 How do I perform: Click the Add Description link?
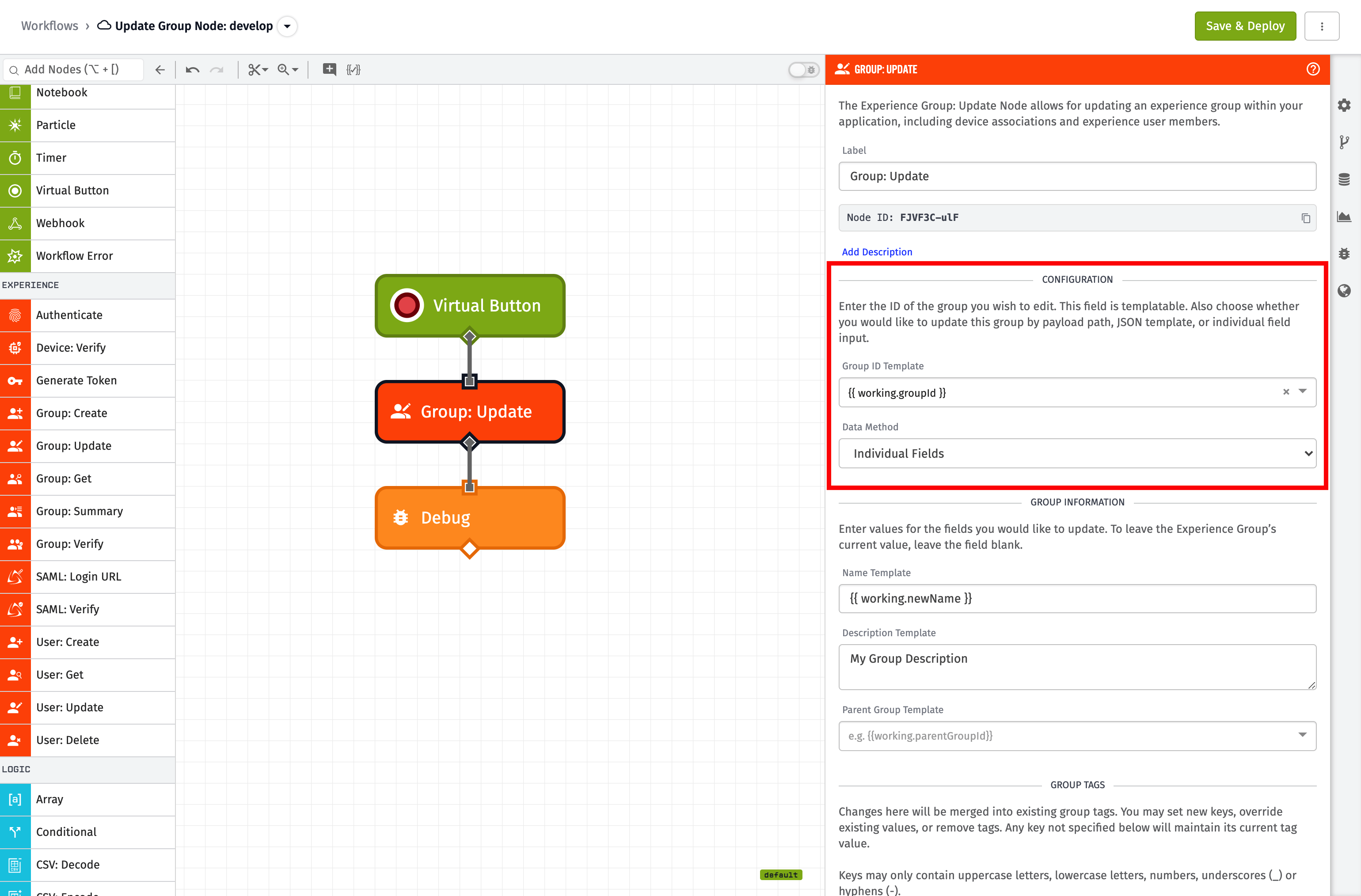click(x=877, y=251)
